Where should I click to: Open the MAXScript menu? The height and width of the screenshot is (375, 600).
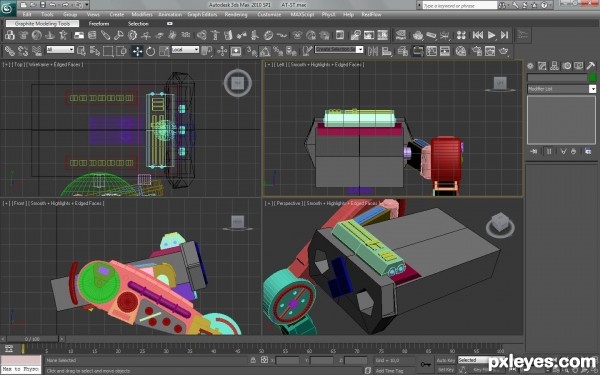click(302, 15)
